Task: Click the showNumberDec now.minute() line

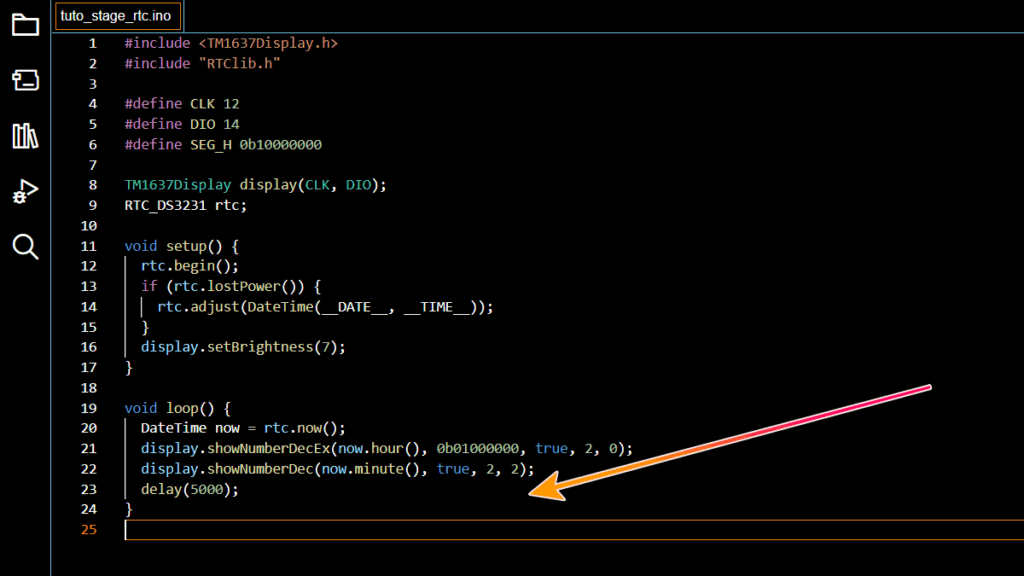Action: (x=338, y=469)
